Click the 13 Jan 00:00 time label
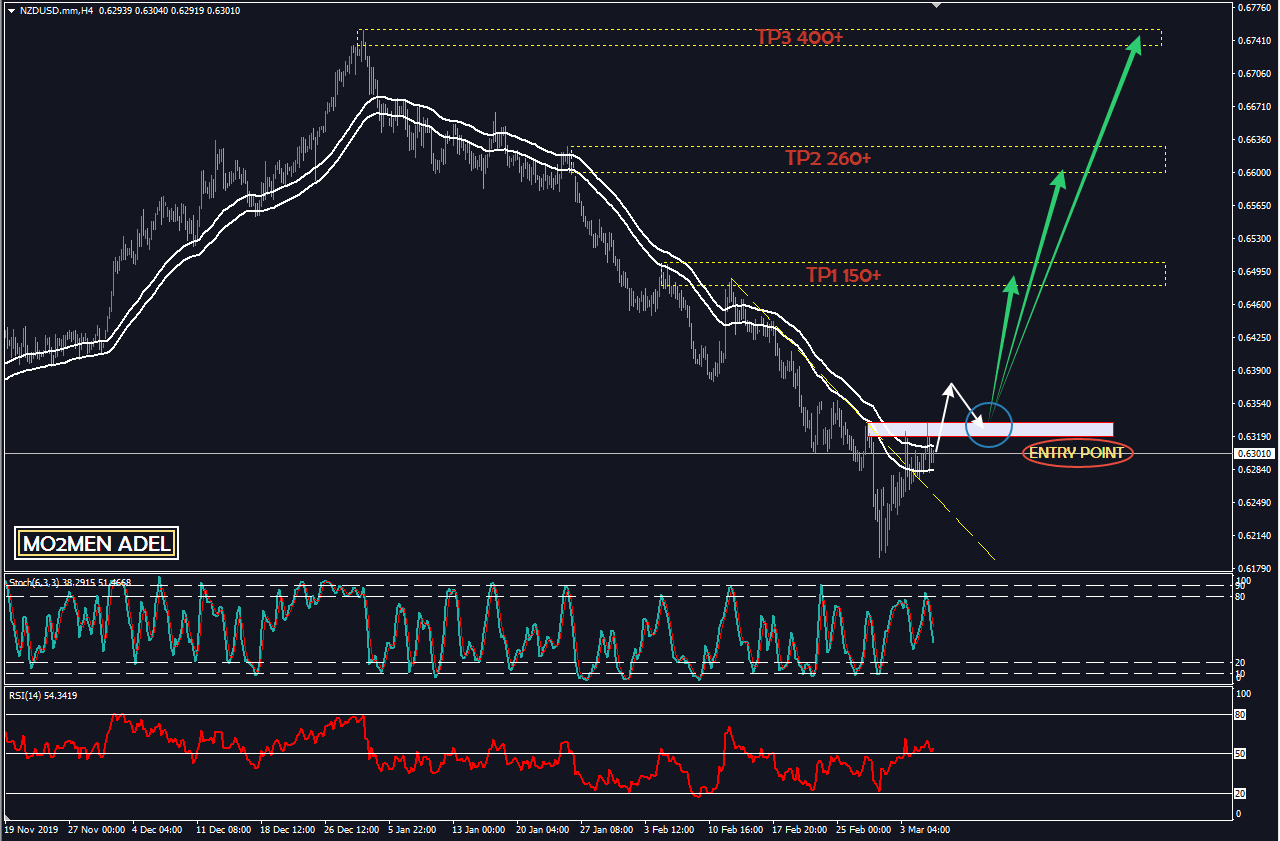1280x841 pixels. 478,829
